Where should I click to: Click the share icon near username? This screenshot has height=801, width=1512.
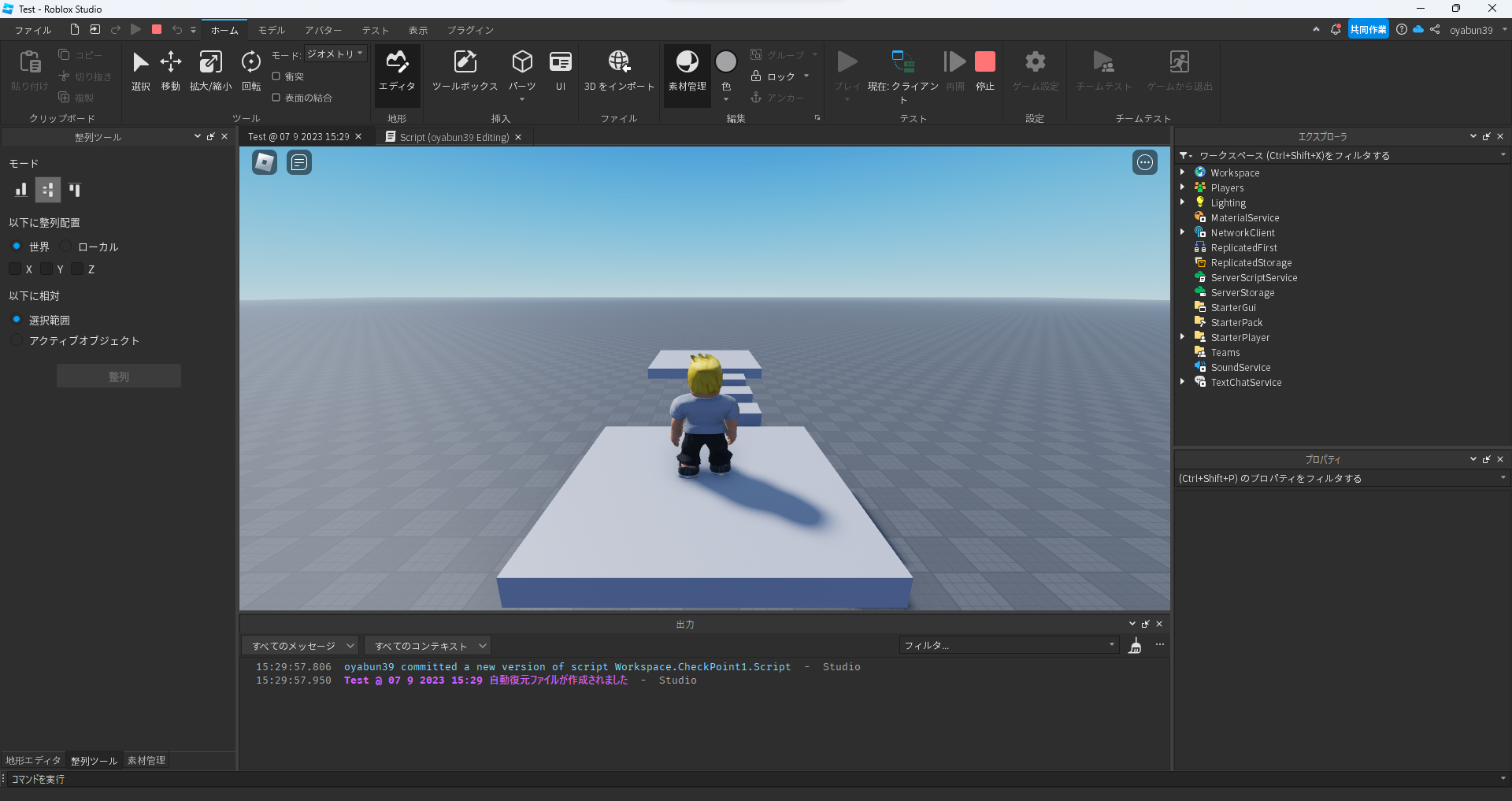(x=1435, y=30)
